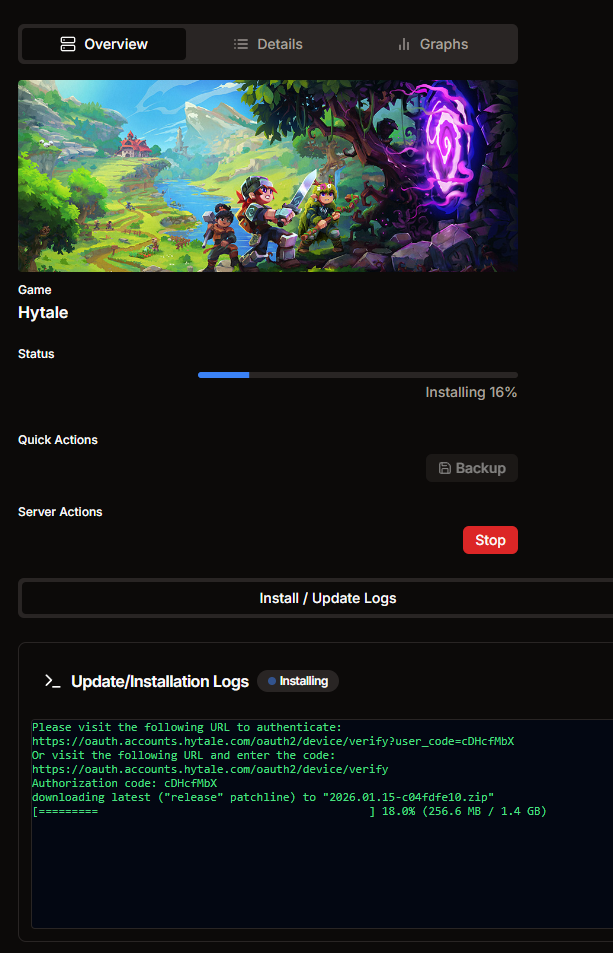This screenshot has width=613, height=953.
Task: Open the Graphs tab
Action: [x=433, y=44]
